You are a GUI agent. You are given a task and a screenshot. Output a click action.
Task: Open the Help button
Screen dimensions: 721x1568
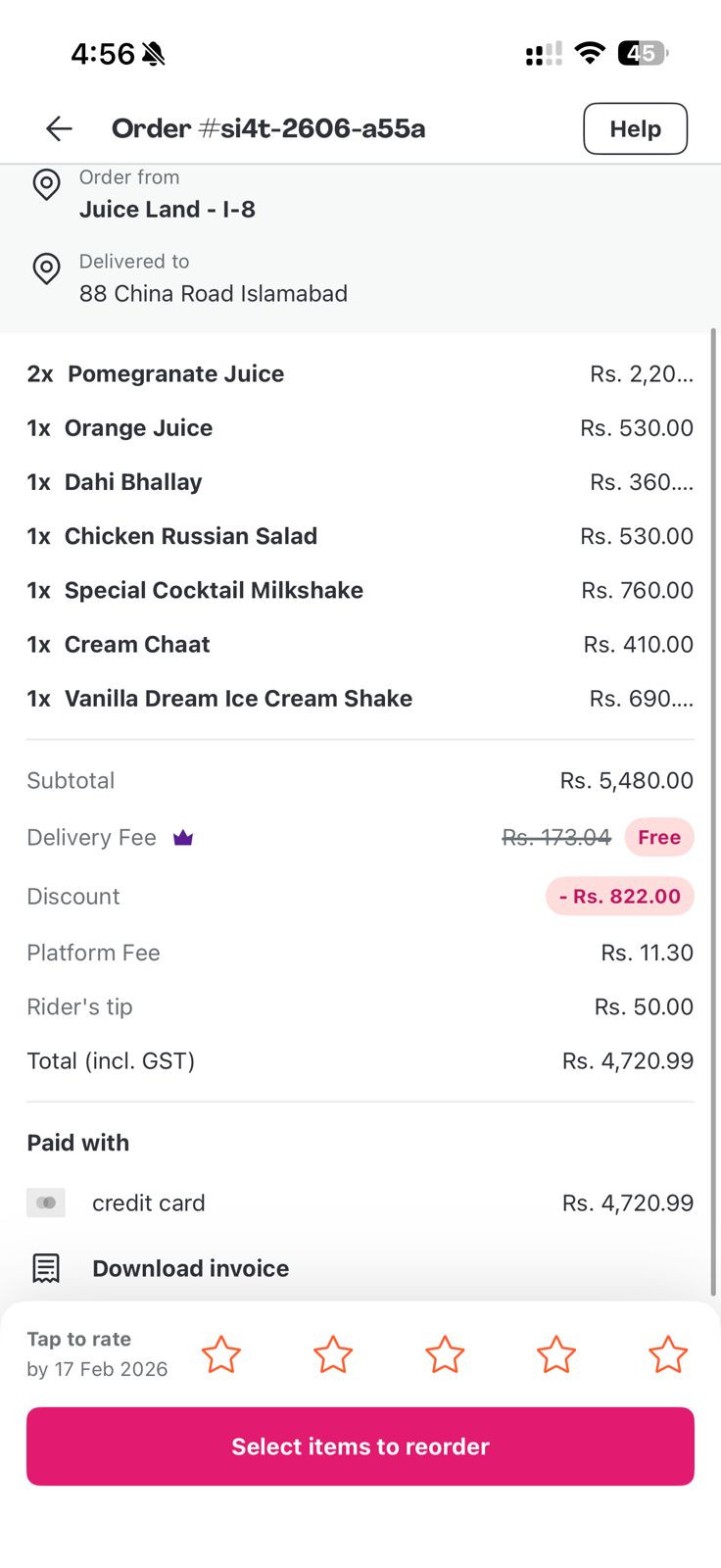[x=635, y=128]
